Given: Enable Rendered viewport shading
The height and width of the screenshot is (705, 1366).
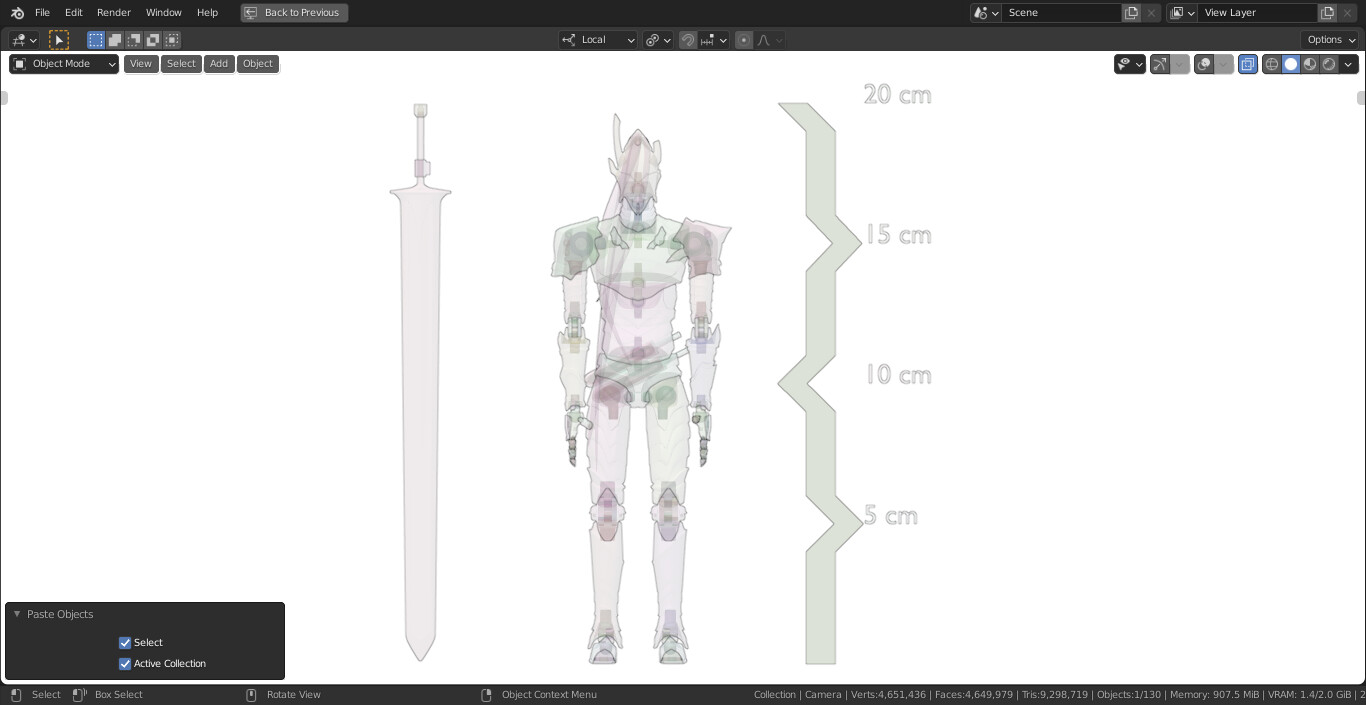Looking at the screenshot, I should coord(1329,64).
